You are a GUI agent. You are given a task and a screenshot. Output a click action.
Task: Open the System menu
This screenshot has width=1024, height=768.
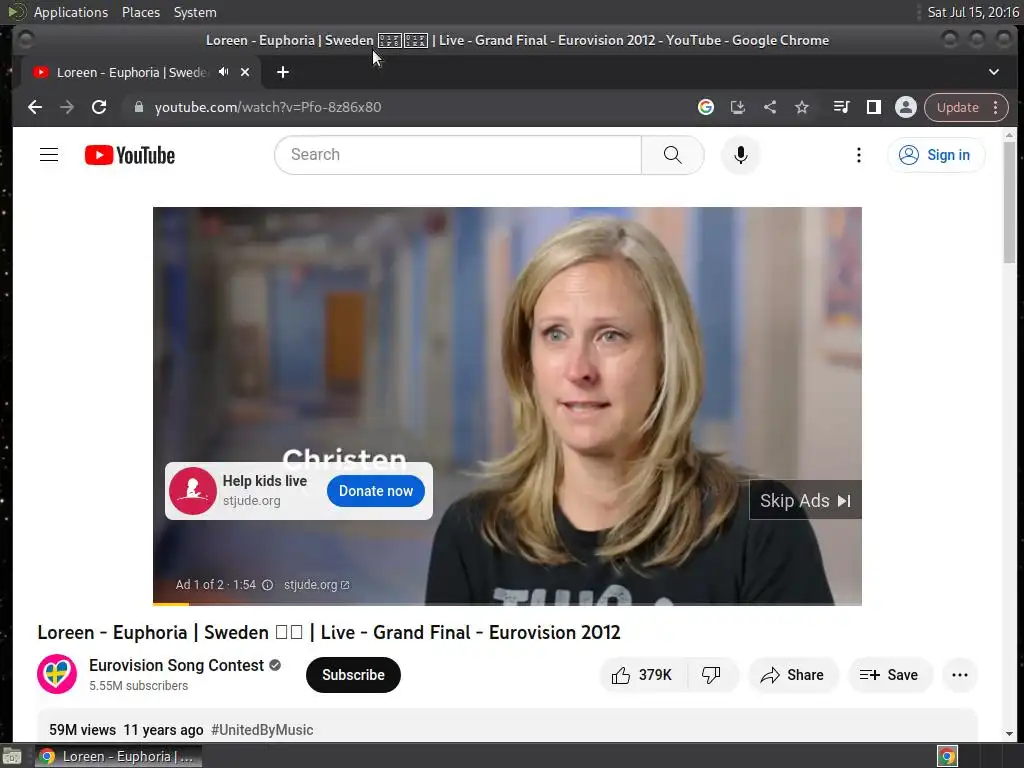195,12
